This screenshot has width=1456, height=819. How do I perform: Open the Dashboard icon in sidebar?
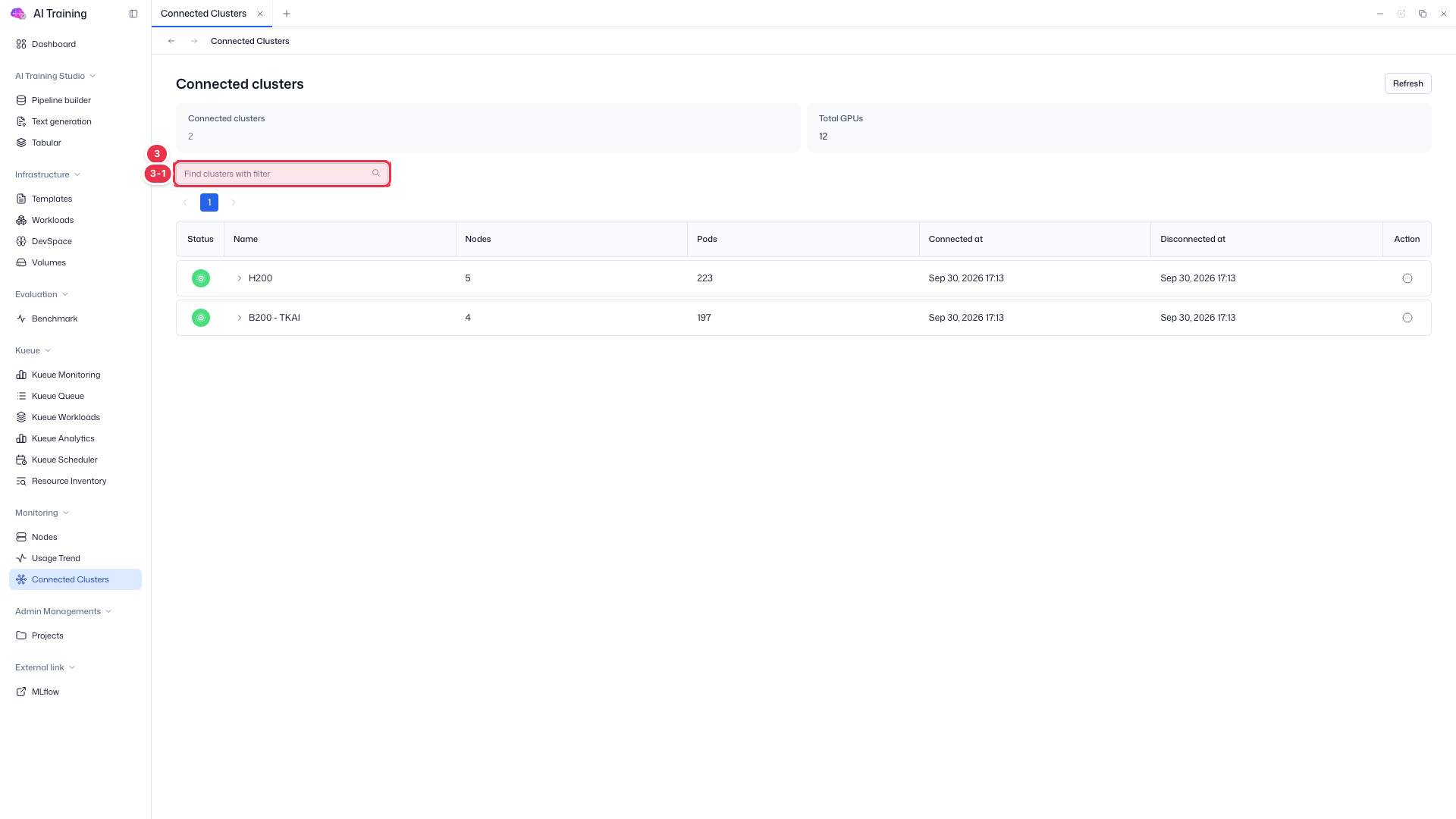(21, 44)
